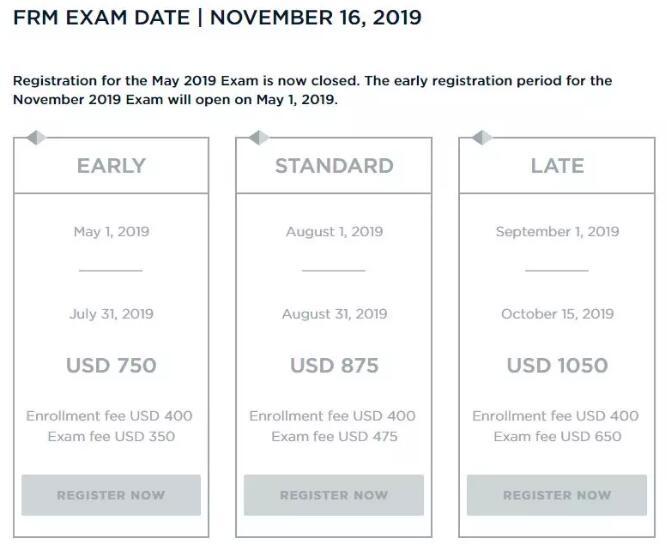668x545 pixels.
Task: Click Register Now under Standard pricing
Action: coord(334,495)
